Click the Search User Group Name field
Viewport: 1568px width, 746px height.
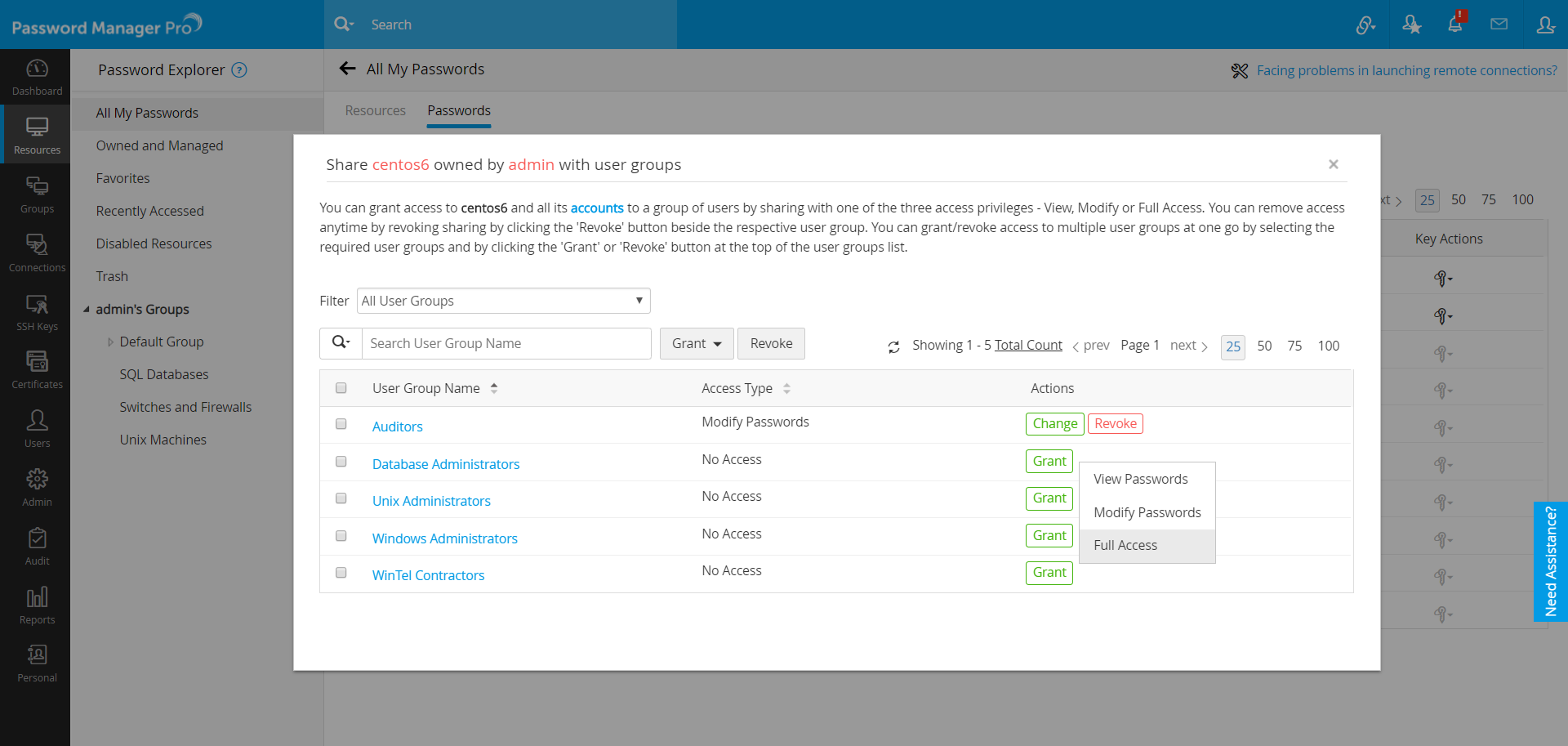click(x=506, y=343)
